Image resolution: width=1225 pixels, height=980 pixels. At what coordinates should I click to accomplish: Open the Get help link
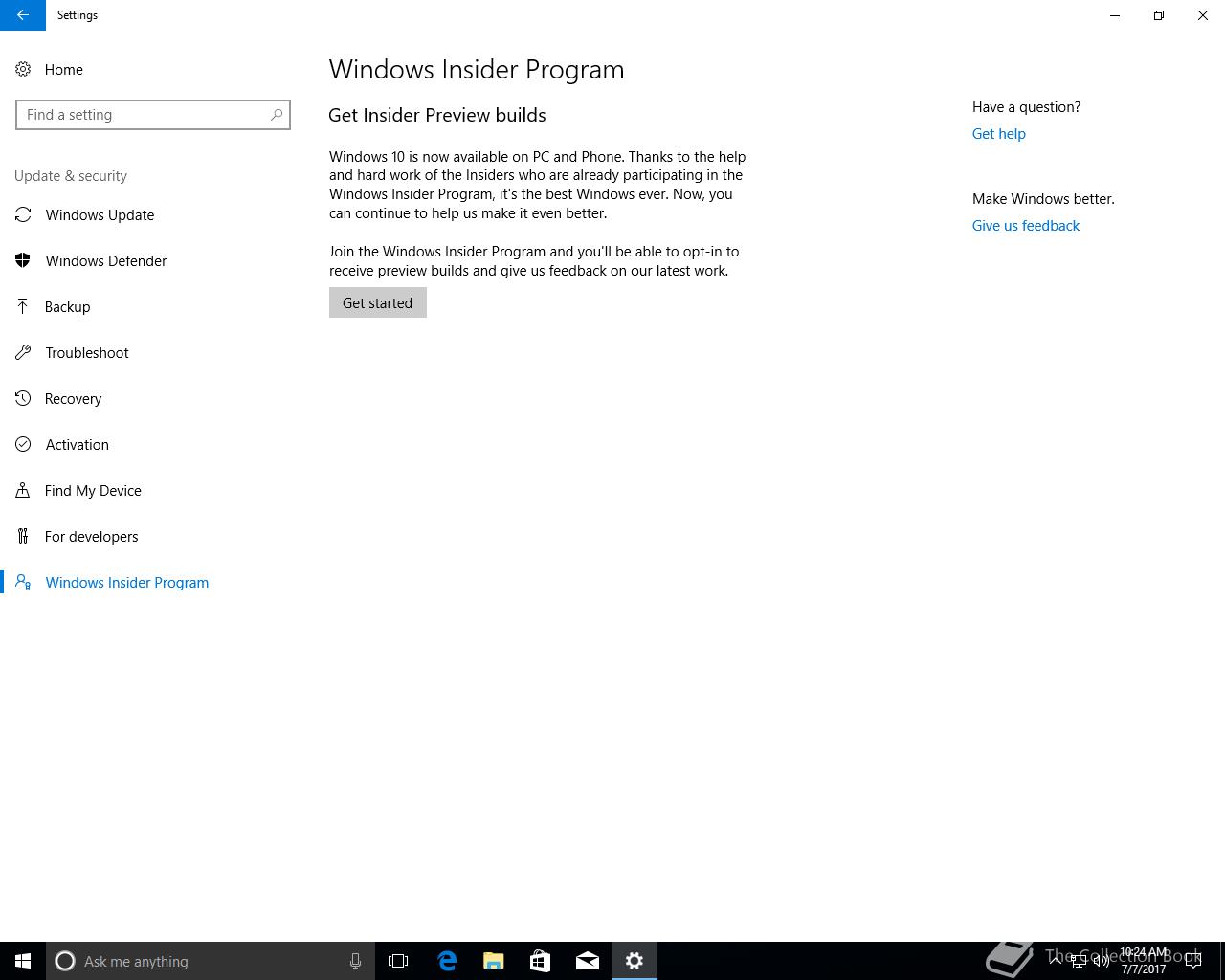click(x=999, y=134)
